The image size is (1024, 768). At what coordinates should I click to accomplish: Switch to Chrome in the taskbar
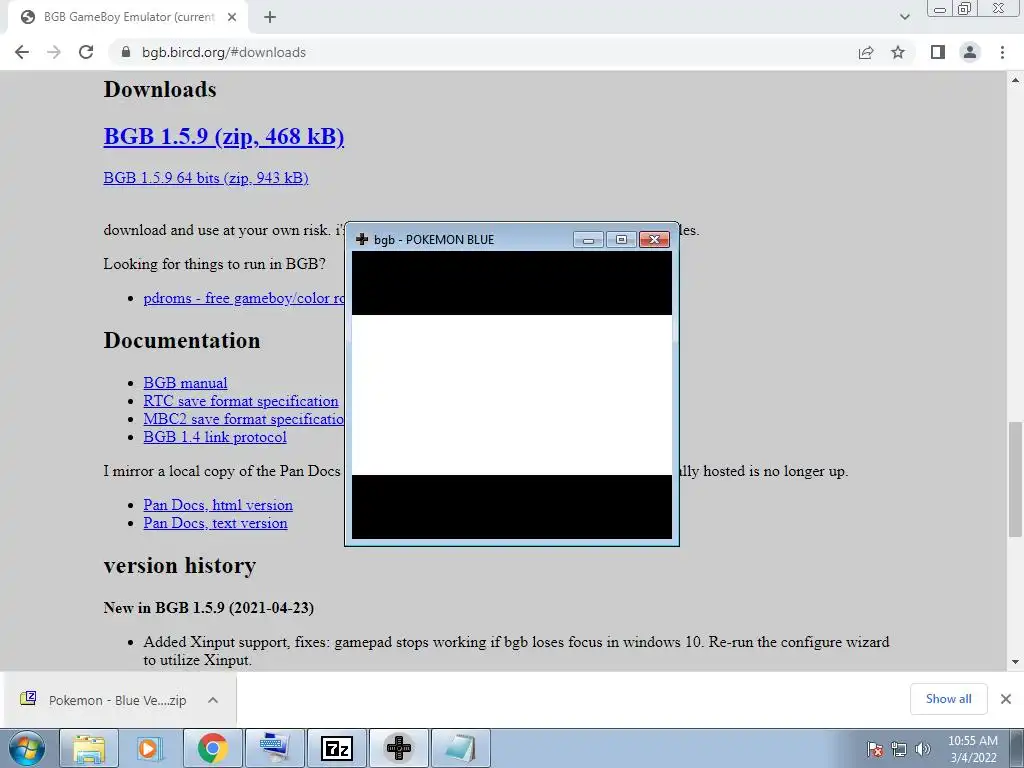(x=212, y=748)
